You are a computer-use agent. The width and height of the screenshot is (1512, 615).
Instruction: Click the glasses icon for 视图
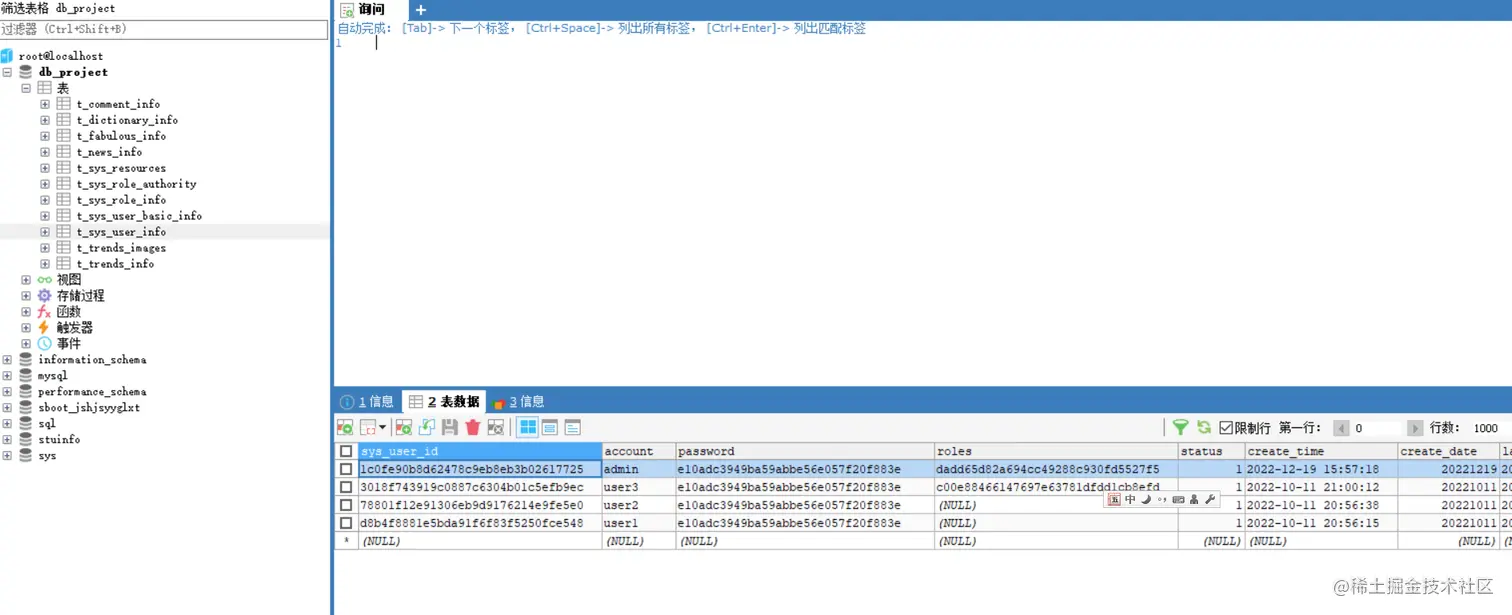(x=44, y=280)
